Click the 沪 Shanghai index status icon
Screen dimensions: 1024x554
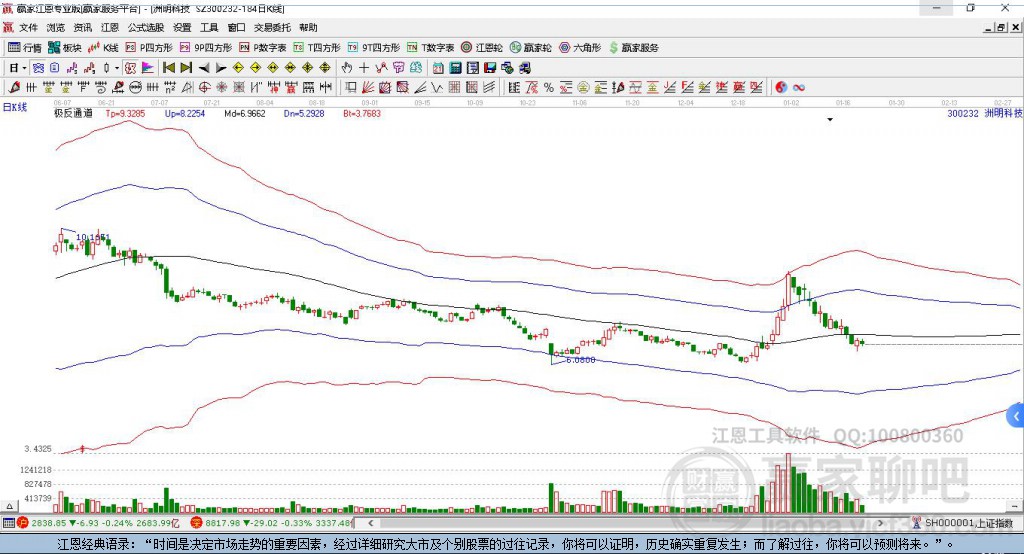pos(23,523)
